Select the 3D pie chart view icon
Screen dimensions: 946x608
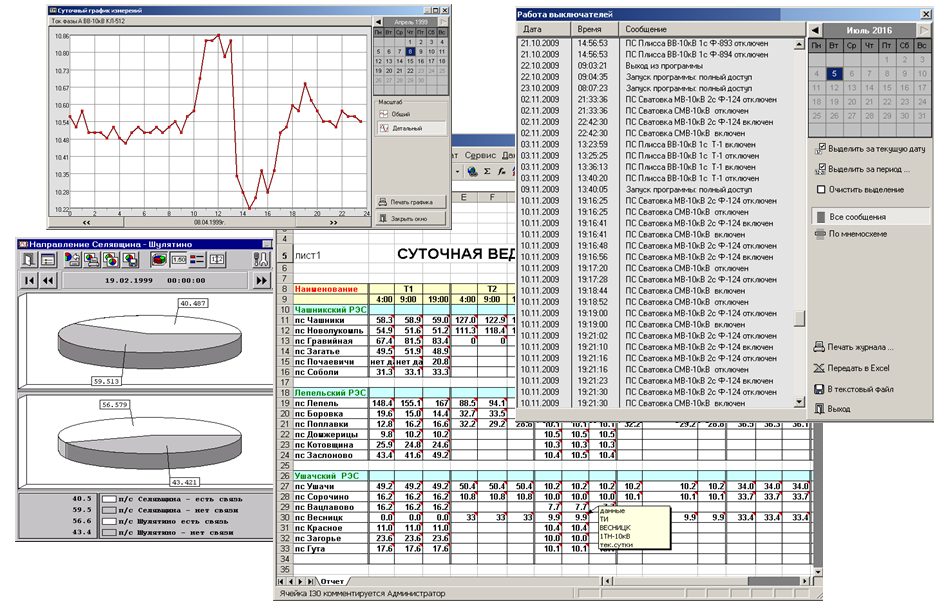159,259
